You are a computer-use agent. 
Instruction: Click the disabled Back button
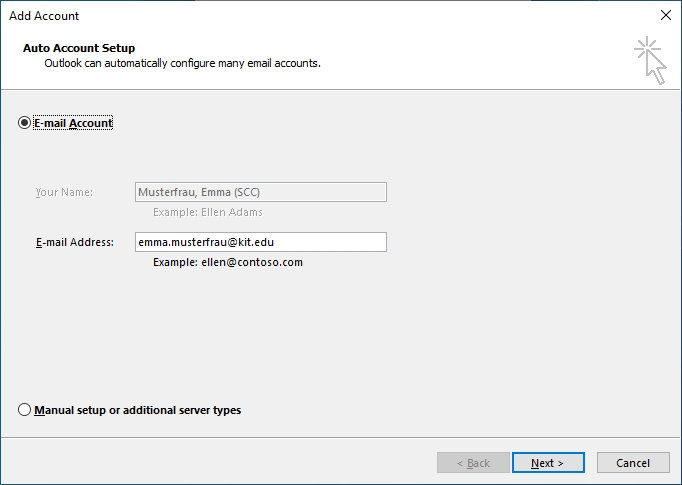point(473,463)
